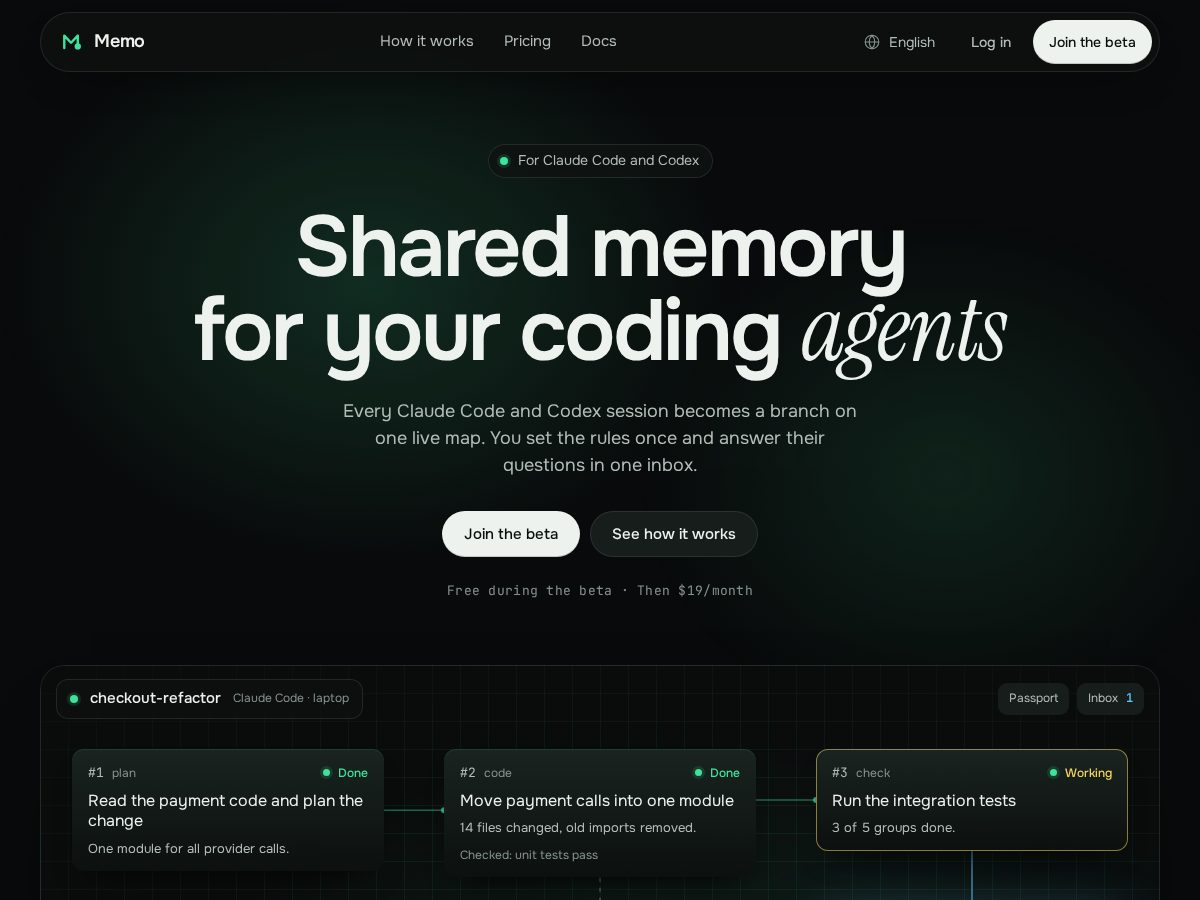Click the hero Join the beta button

pos(511,534)
